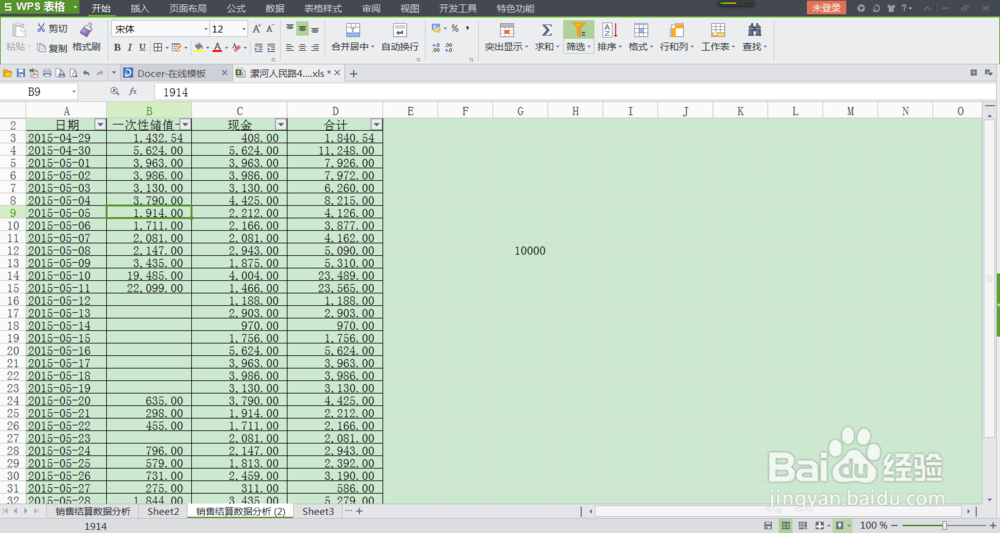Click the Merge and Center (合并居中) icon
The height and width of the screenshot is (533, 1000).
tap(352, 30)
